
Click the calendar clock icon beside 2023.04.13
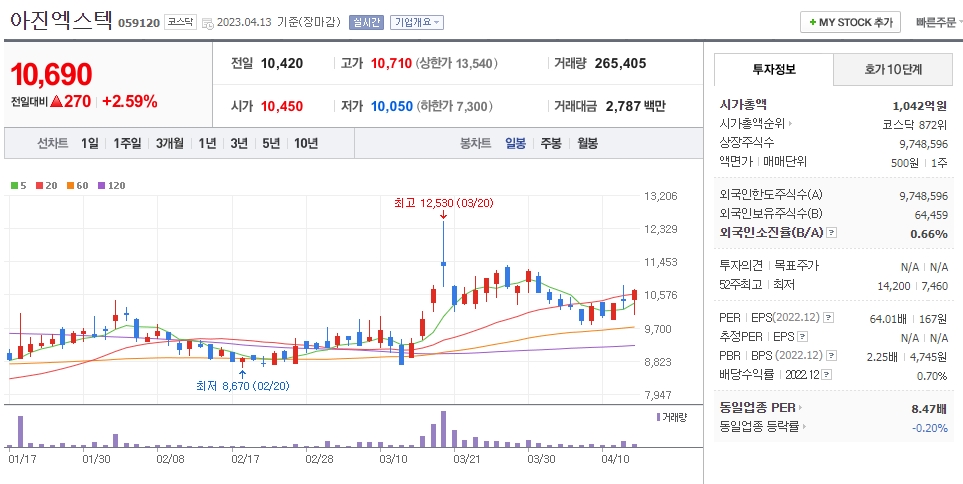[x=208, y=23]
